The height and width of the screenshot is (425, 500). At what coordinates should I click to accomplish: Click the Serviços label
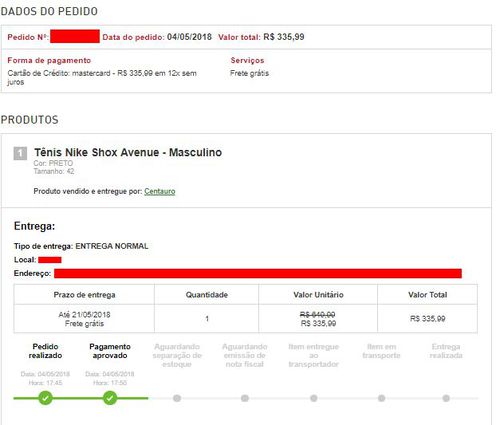(x=247, y=60)
